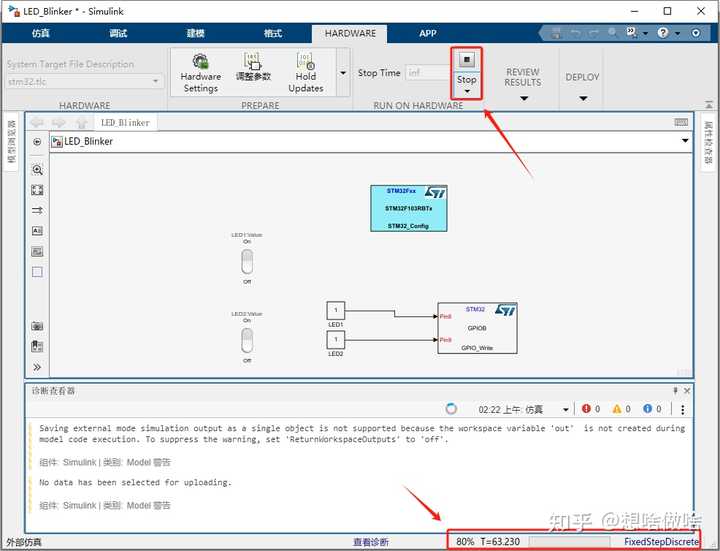Click the canvas Back navigation arrow
Screen dimensions: 720x551
point(37,123)
